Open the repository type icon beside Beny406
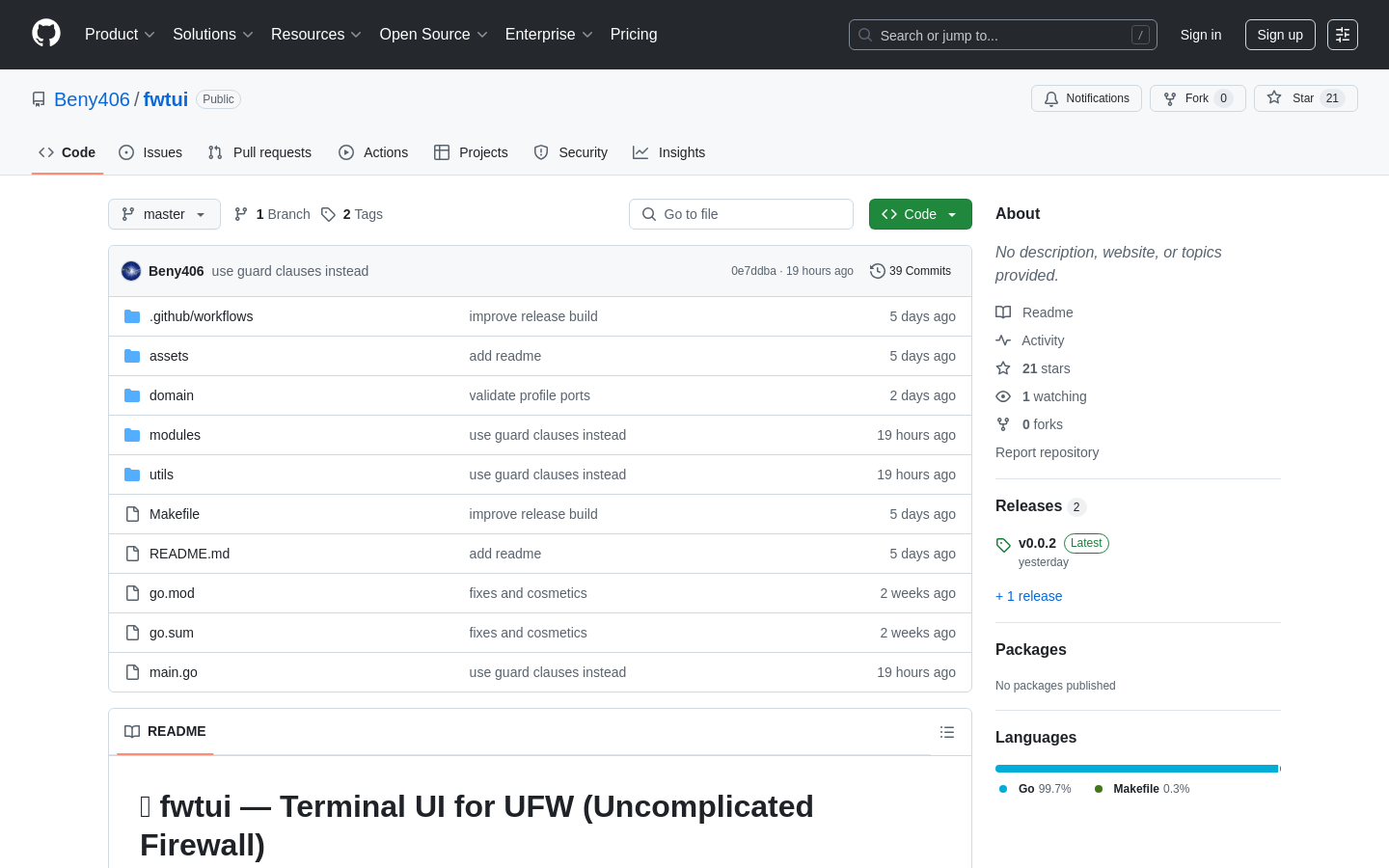Viewport: 1389px width, 868px height. (39, 99)
